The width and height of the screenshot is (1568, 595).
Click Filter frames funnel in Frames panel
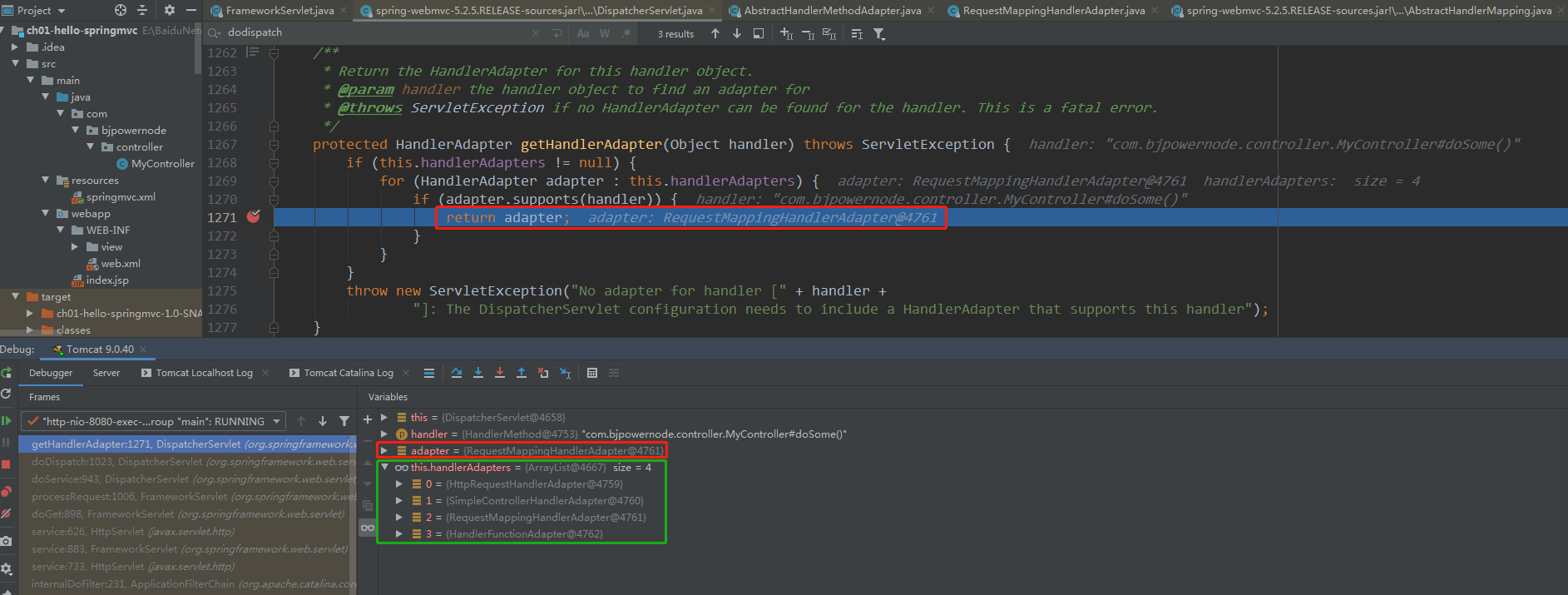coord(344,421)
